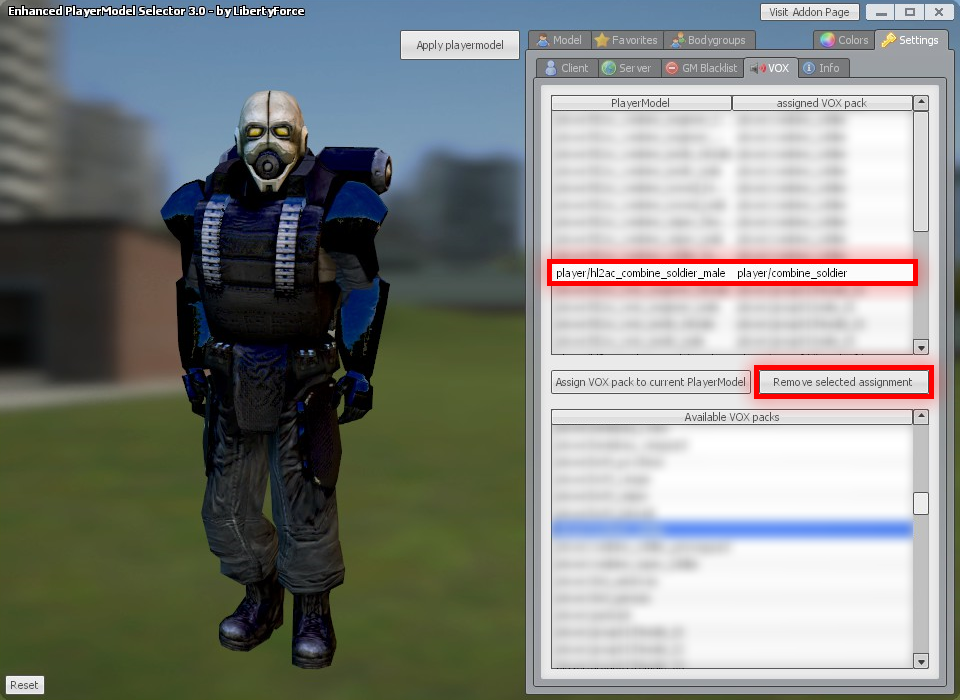This screenshot has height=700, width=960.
Task: Click the assignment list scrollbar thumb
Action: pyautogui.click(x=921, y=171)
